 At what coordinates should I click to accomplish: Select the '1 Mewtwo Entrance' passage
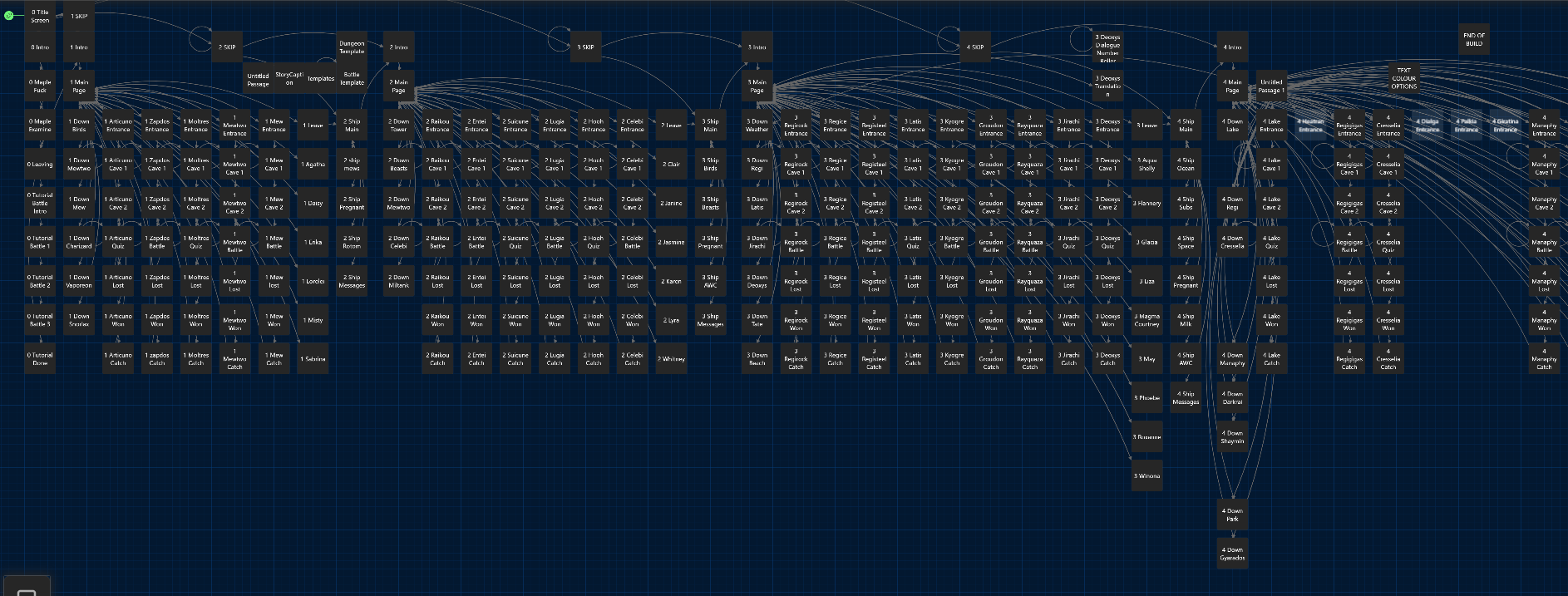pos(235,126)
